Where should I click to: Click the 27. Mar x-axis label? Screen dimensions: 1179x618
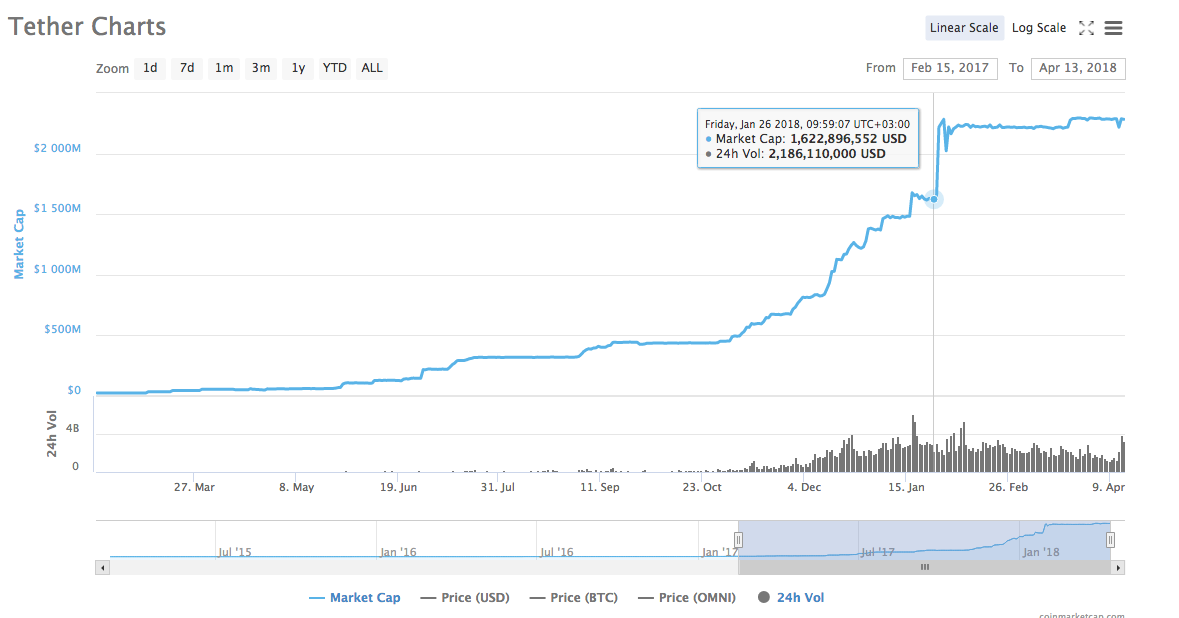(x=194, y=487)
